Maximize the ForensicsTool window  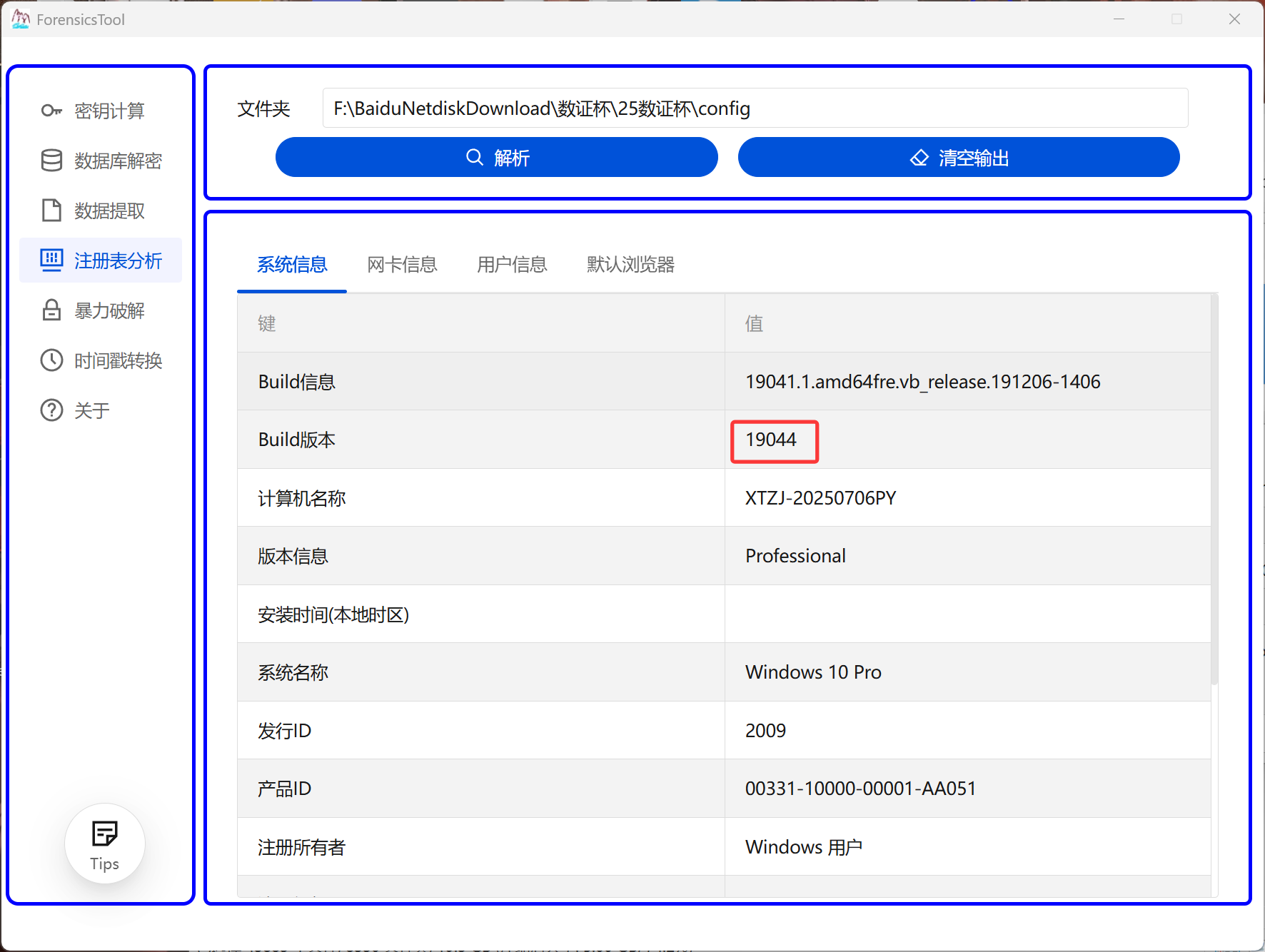[1177, 19]
